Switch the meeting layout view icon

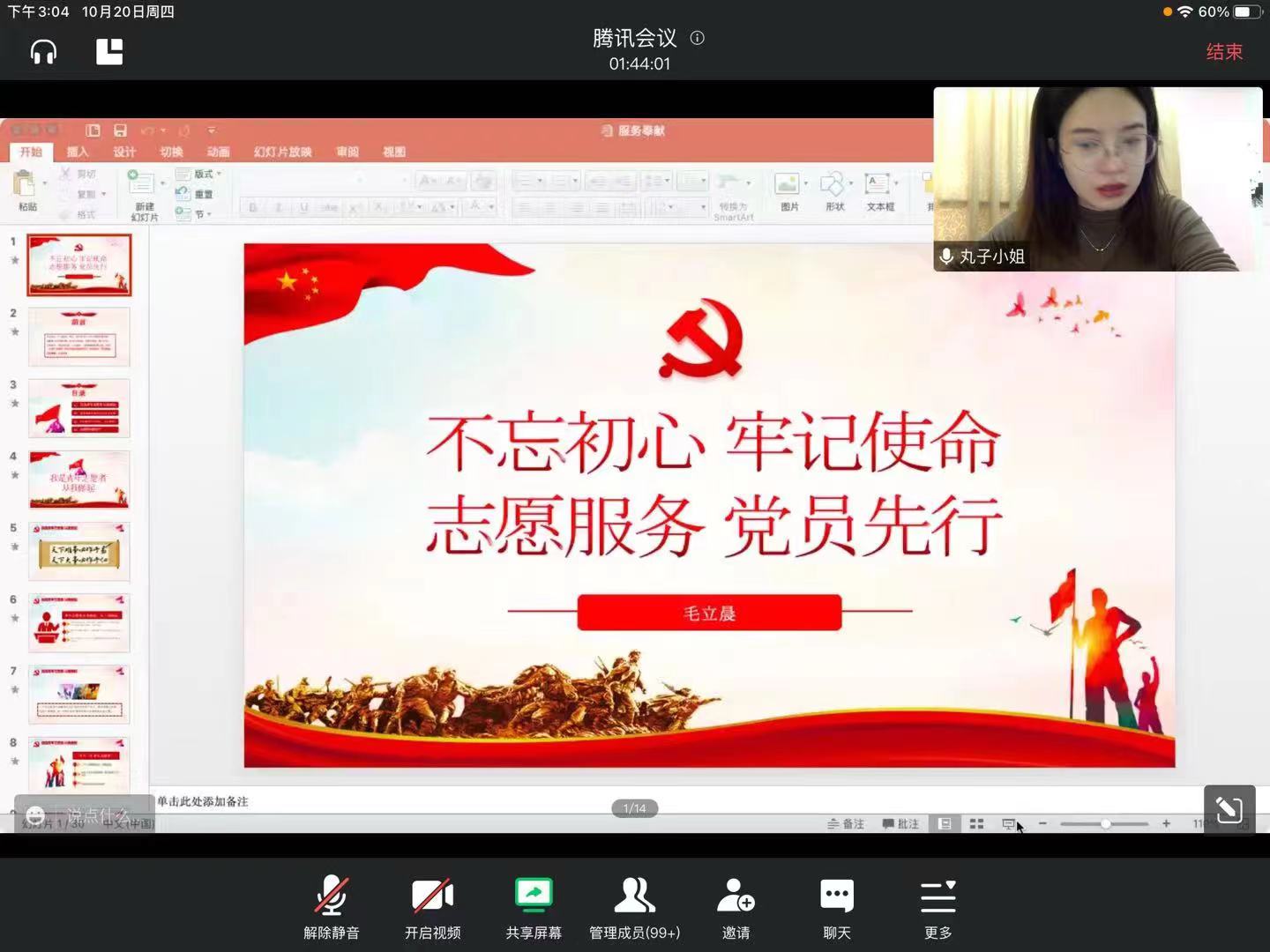[x=109, y=52]
